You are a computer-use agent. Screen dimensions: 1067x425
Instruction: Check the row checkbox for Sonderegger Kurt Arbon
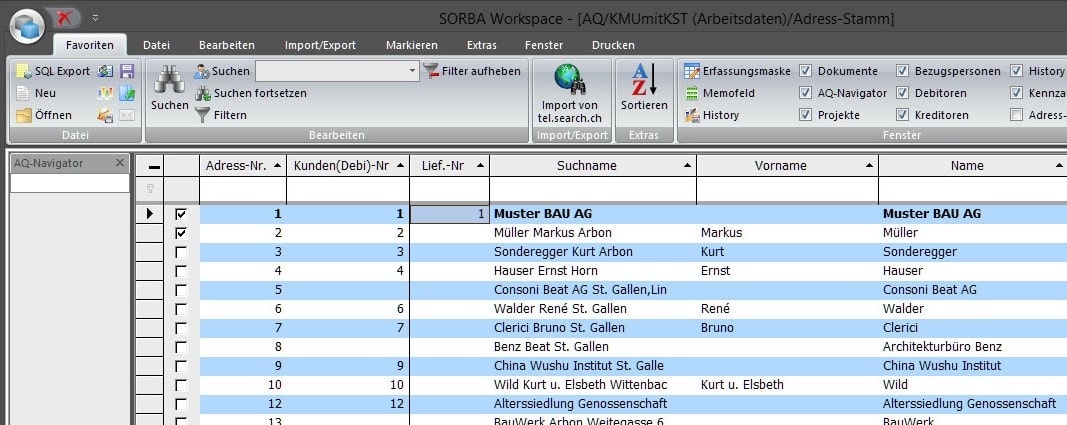[x=181, y=252]
